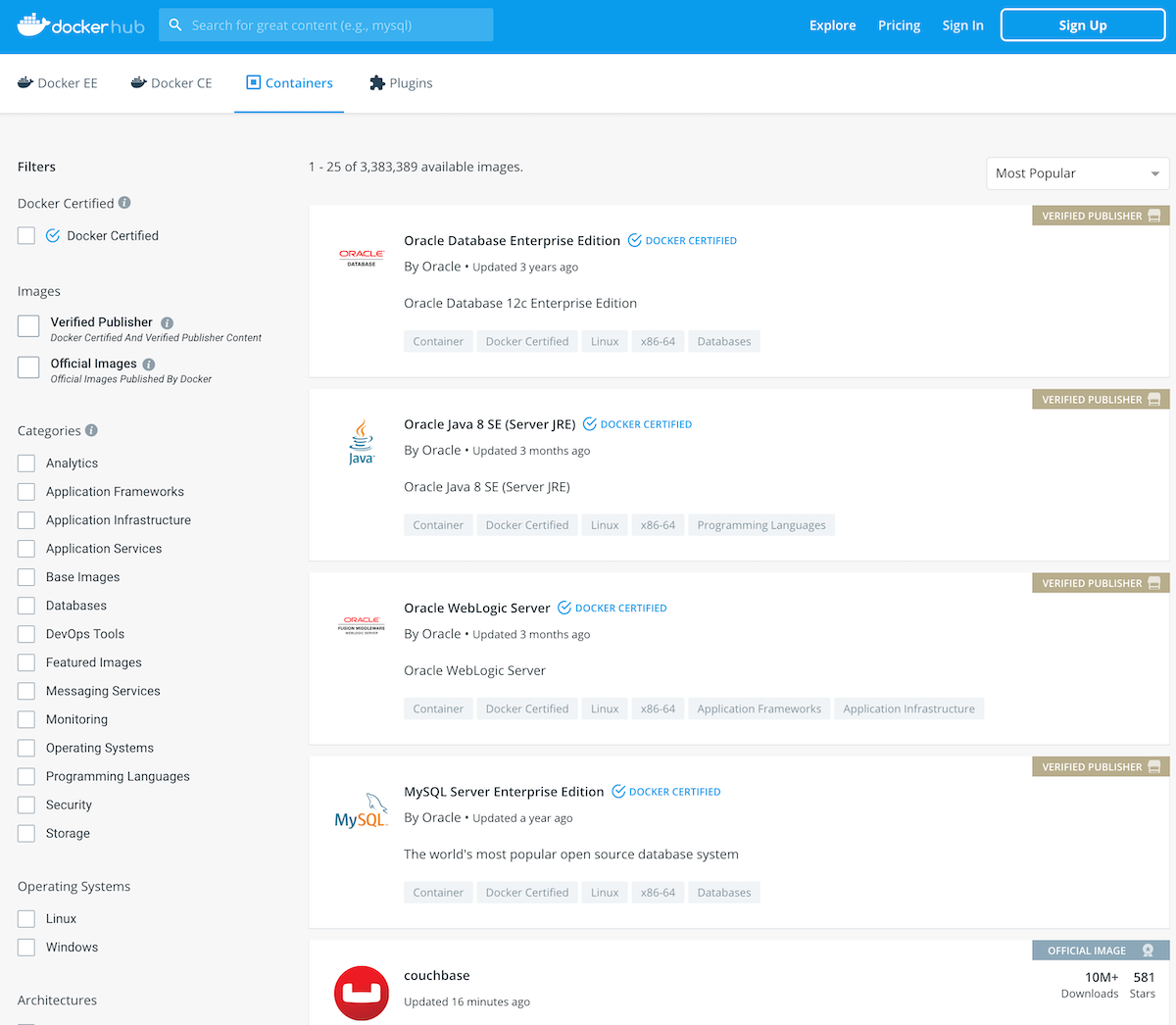Image resolution: width=1176 pixels, height=1025 pixels.
Task: Click the Java logo on Oracle Java card
Action: point(361,440)
